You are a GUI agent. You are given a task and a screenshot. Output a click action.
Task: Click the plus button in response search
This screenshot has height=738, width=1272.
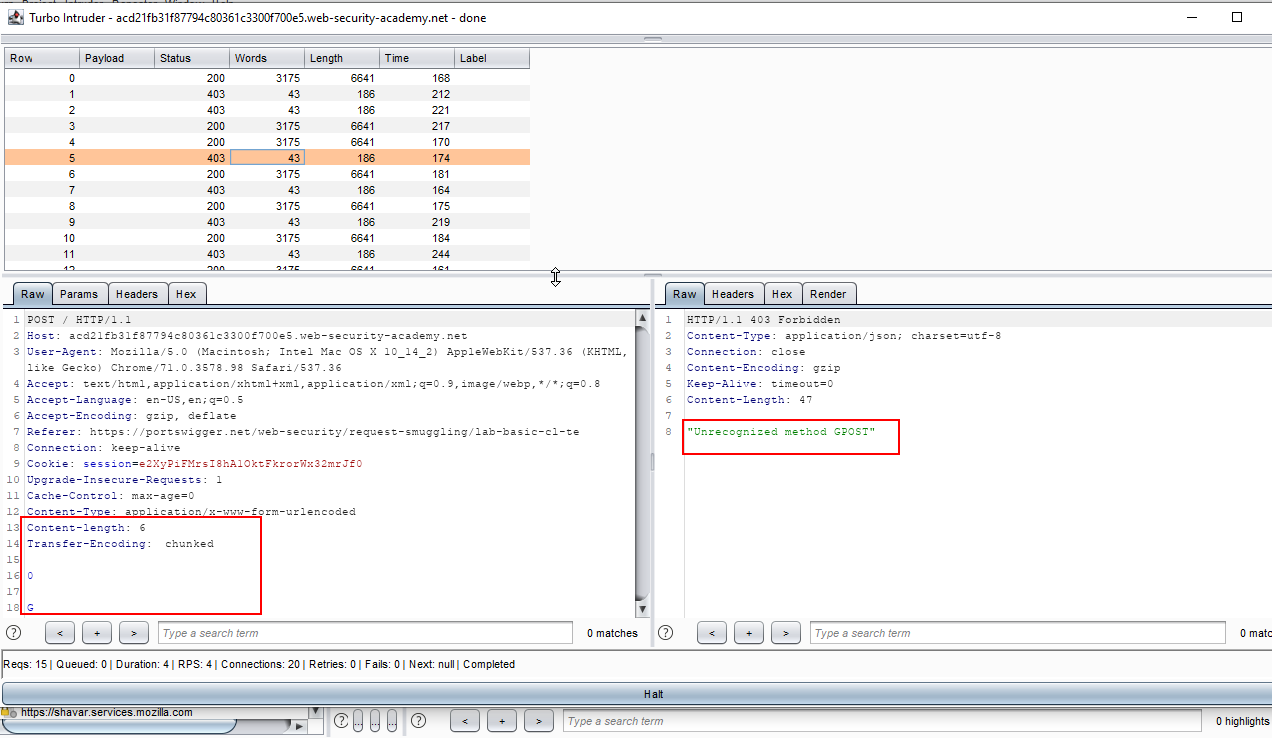tap(749, 633)
